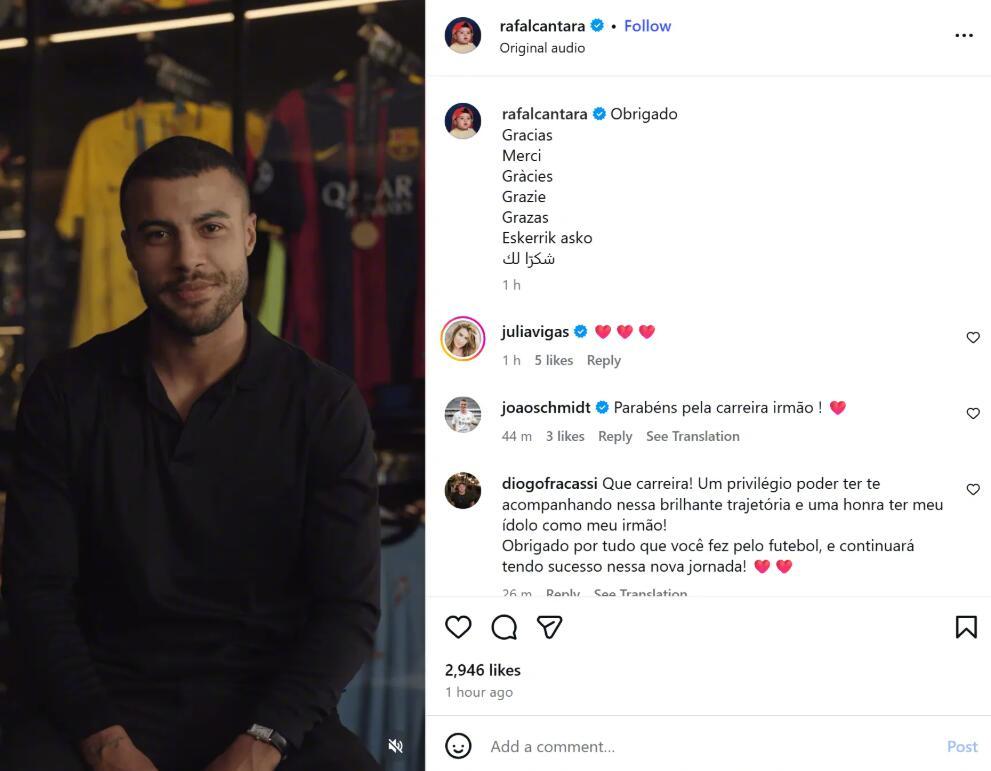The height and width of the screenshot is (771, 991).
Task: Follow rafalcantara
Action: (647, 26)
